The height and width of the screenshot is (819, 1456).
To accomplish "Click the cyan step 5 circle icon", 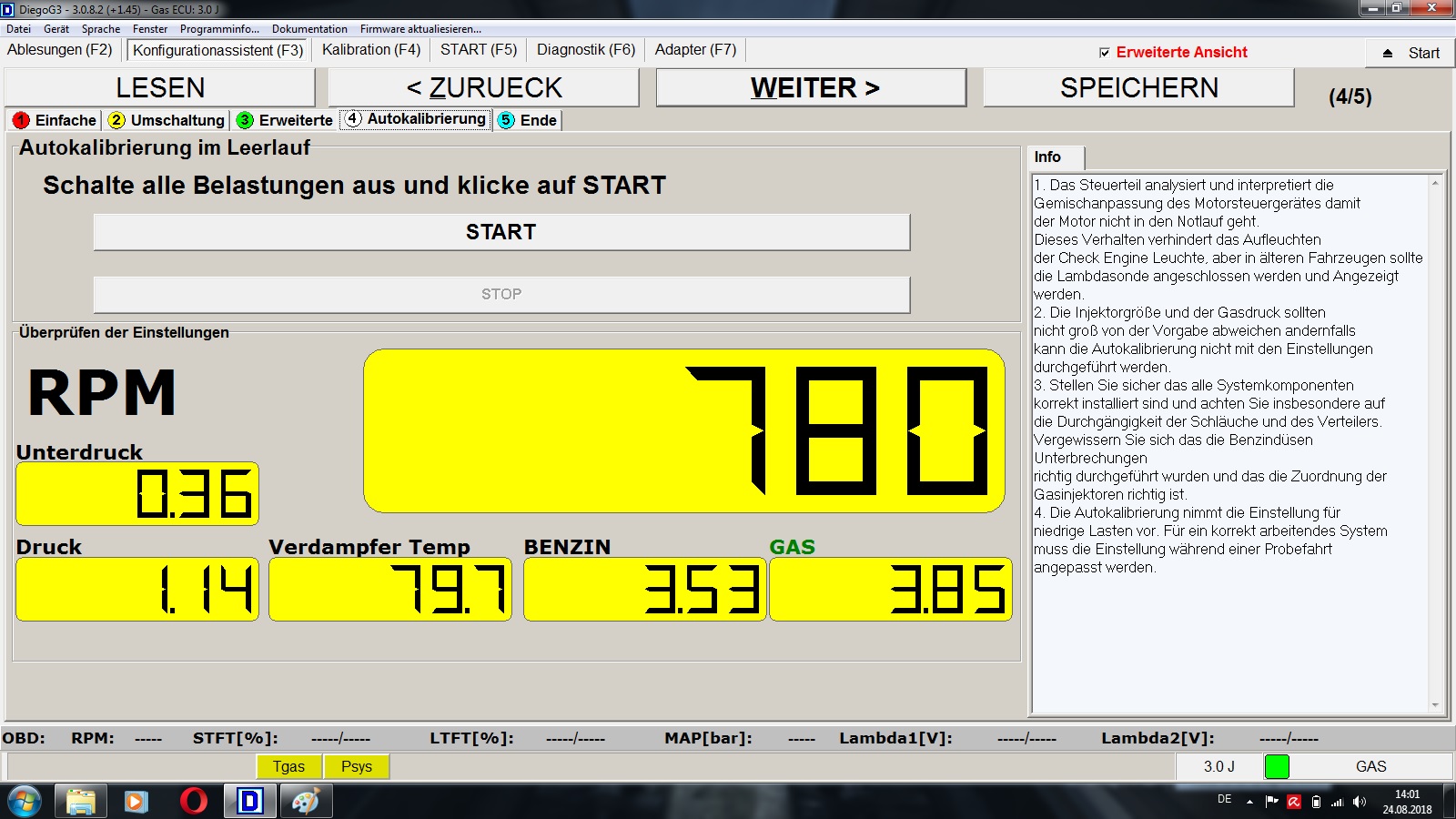I will 506,120.
